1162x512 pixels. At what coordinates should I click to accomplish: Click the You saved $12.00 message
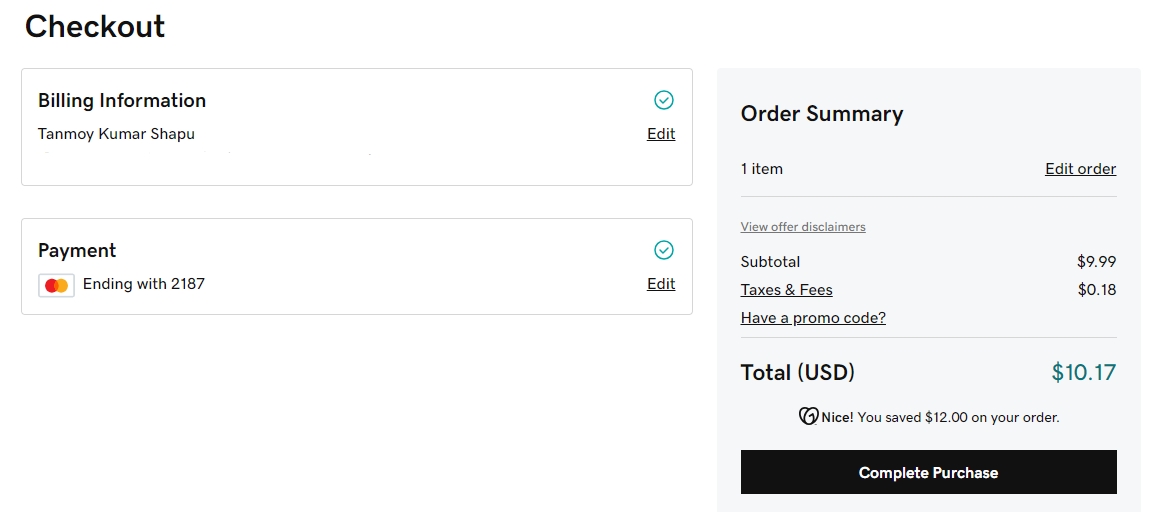[x=957, y=417]
